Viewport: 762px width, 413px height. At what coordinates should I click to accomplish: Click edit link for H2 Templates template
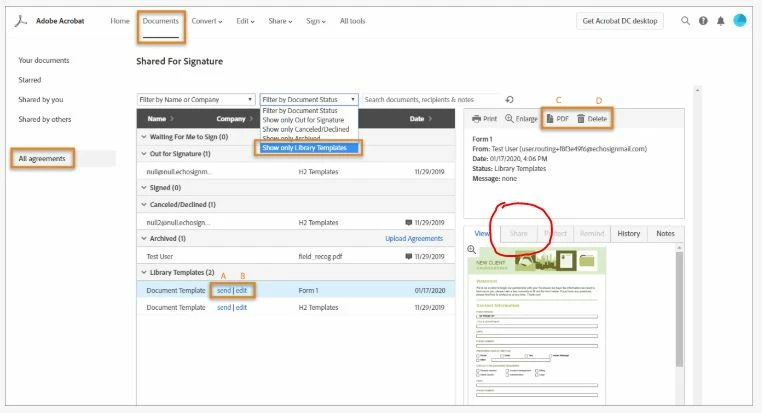point(242,308)
